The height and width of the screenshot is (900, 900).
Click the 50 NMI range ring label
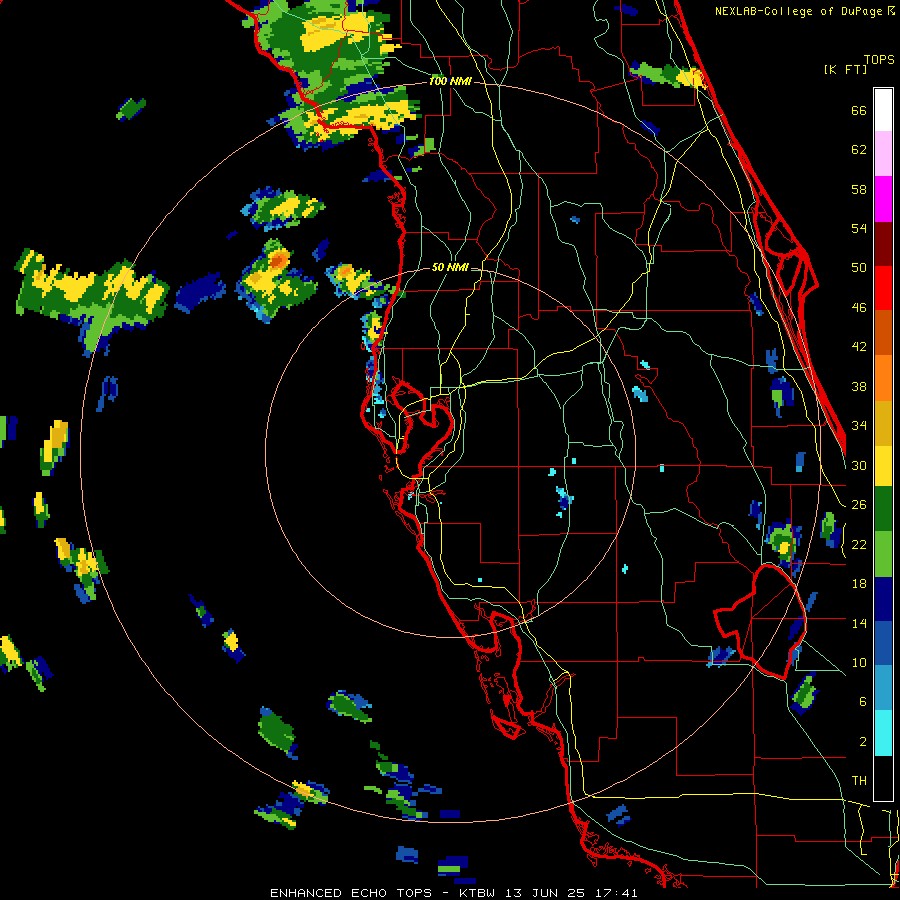click(x=450, y=267)
